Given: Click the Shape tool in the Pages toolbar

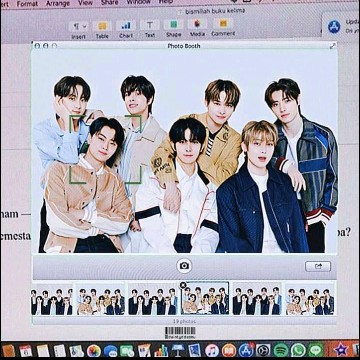Looking at the screenshot, I should click(x=174, y=29).
